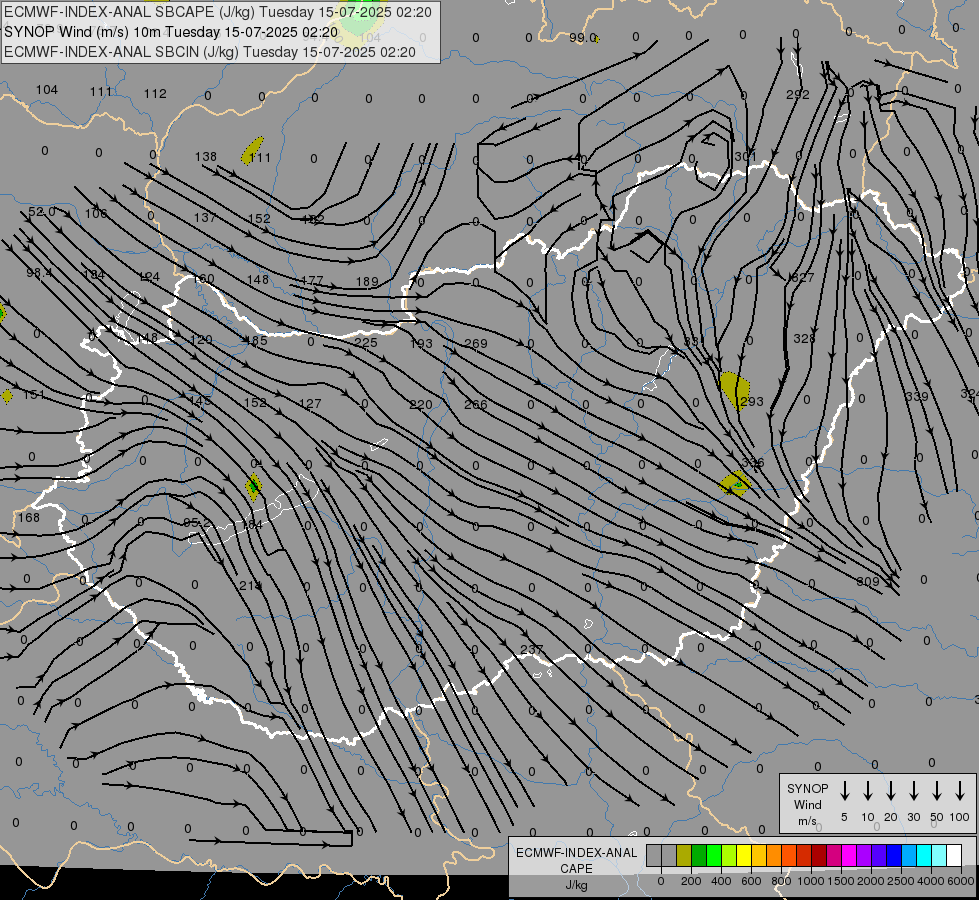
Task: Click the map value 237
Action: pos(531,650)
